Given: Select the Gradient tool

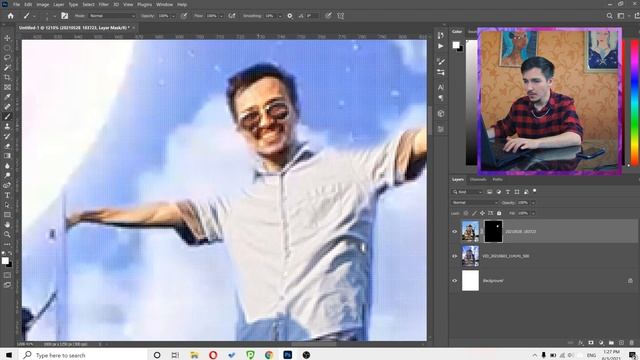Looking at the screenshot, I should point(7,156).
